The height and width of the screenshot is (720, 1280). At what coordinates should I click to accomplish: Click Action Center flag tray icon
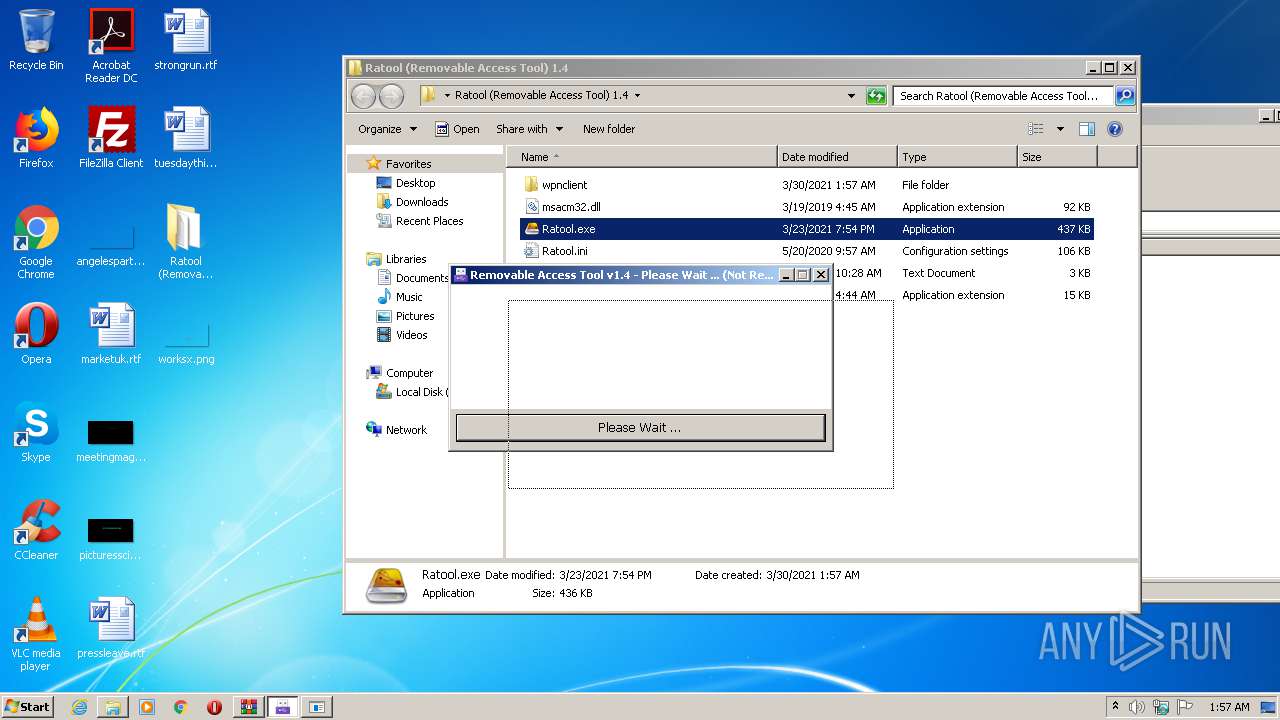(1183, 707)
